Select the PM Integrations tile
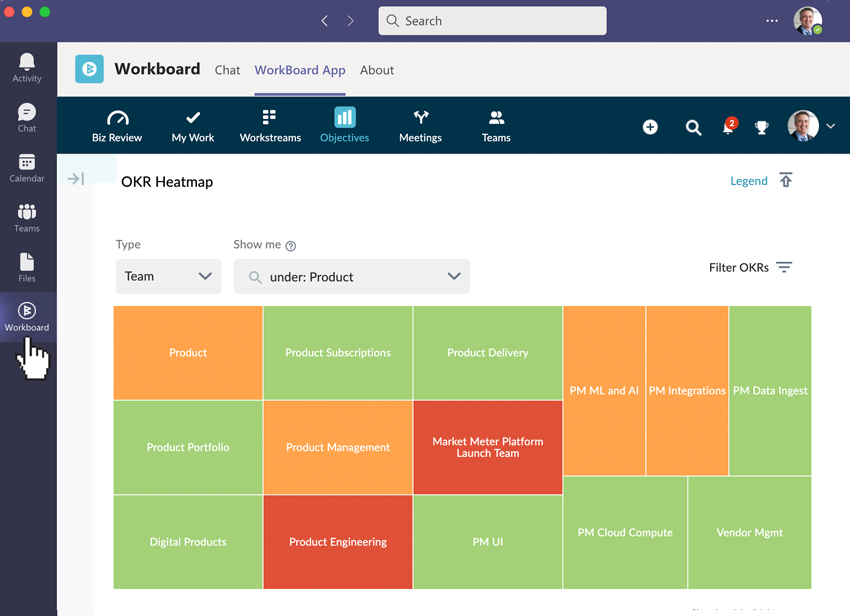This screenshot has height=616, width=850. click(687, 391)
